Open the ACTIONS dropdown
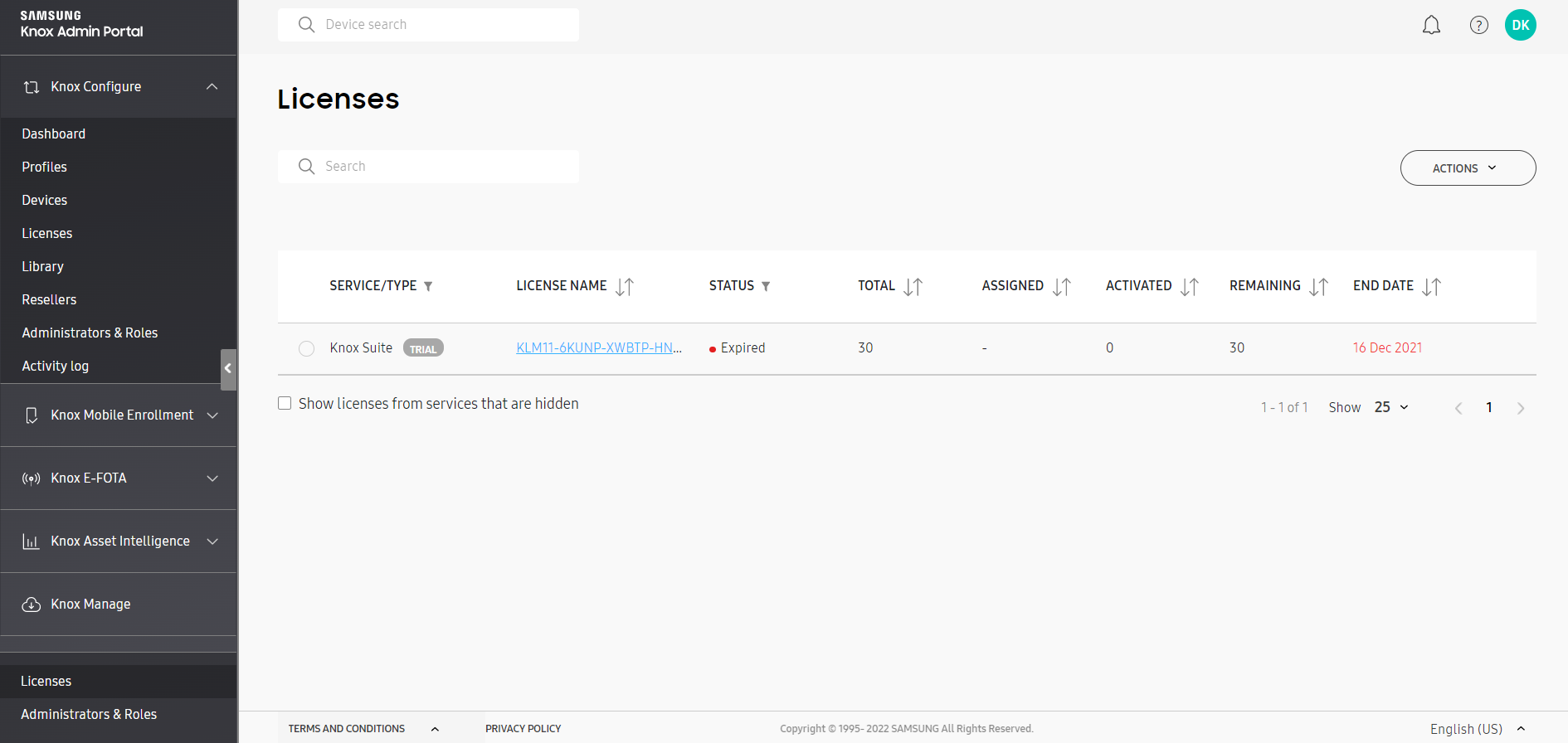 click(x=1468, y=168)
